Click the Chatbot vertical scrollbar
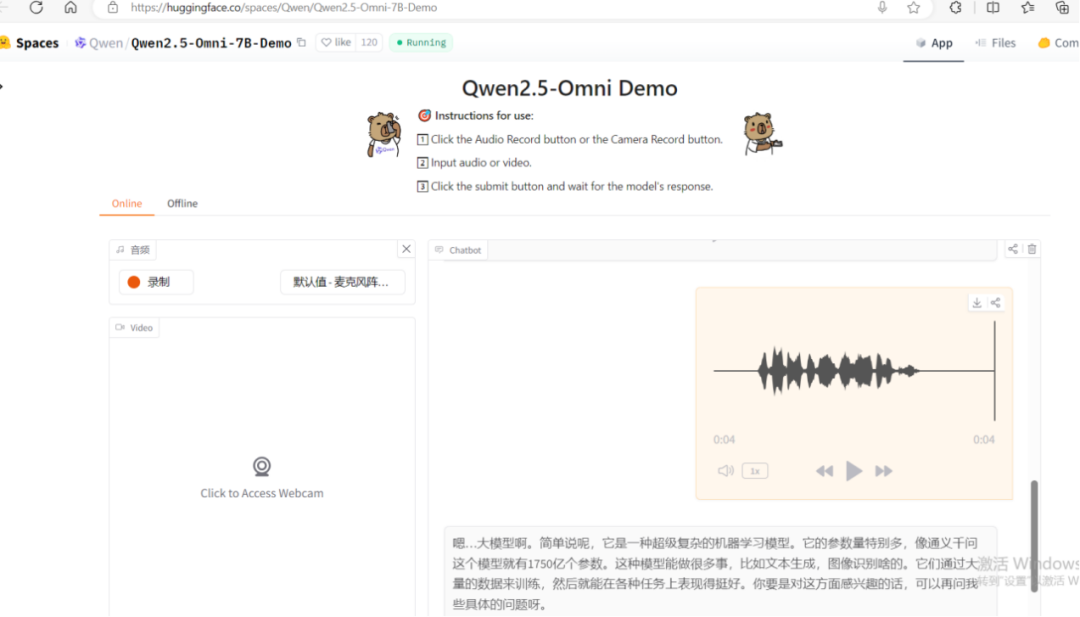1080x617 pixels. [x=1034, y=536]
